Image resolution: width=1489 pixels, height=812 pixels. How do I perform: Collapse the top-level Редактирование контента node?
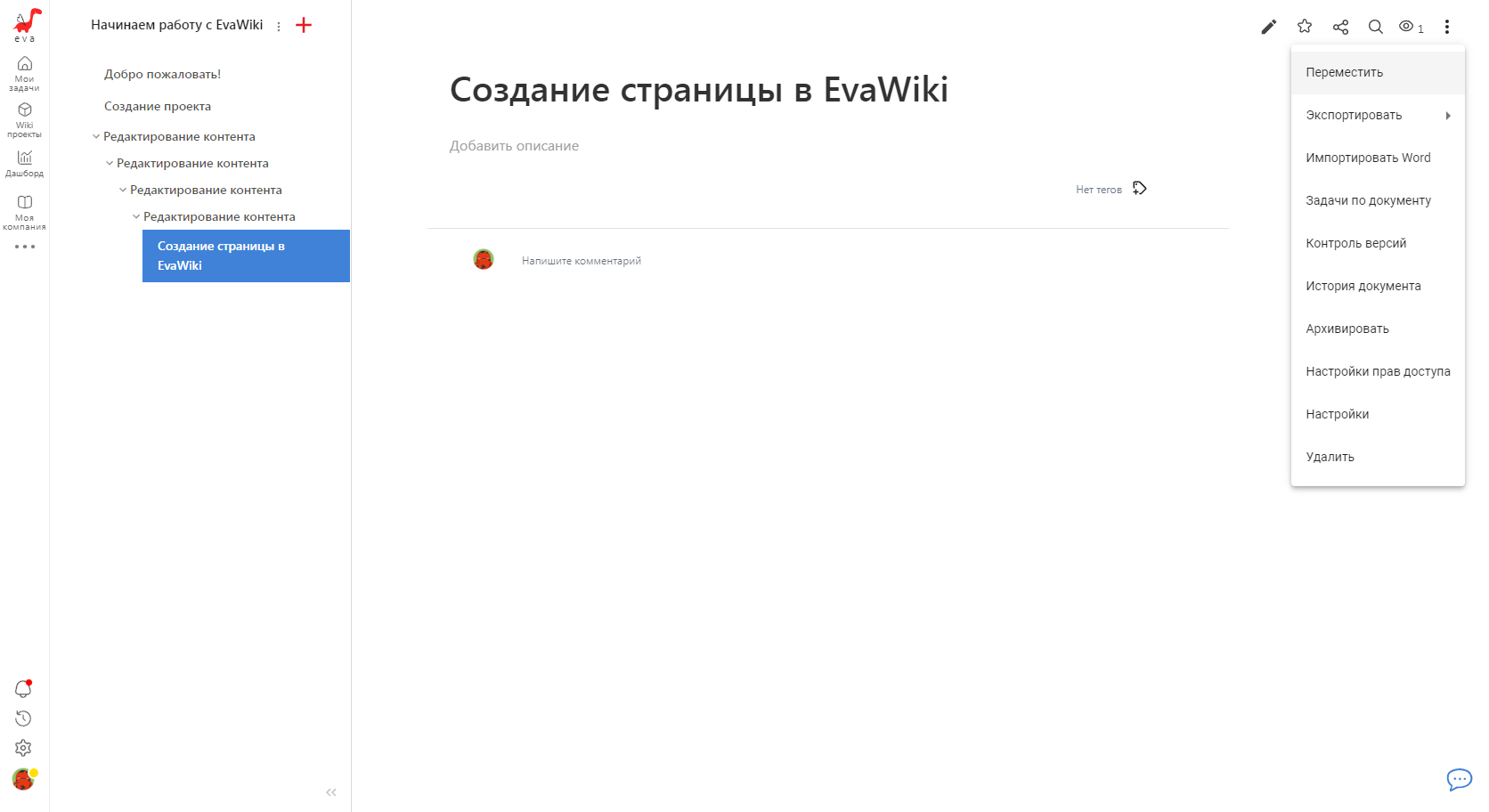pyautogui.click(x=96, y=137)
